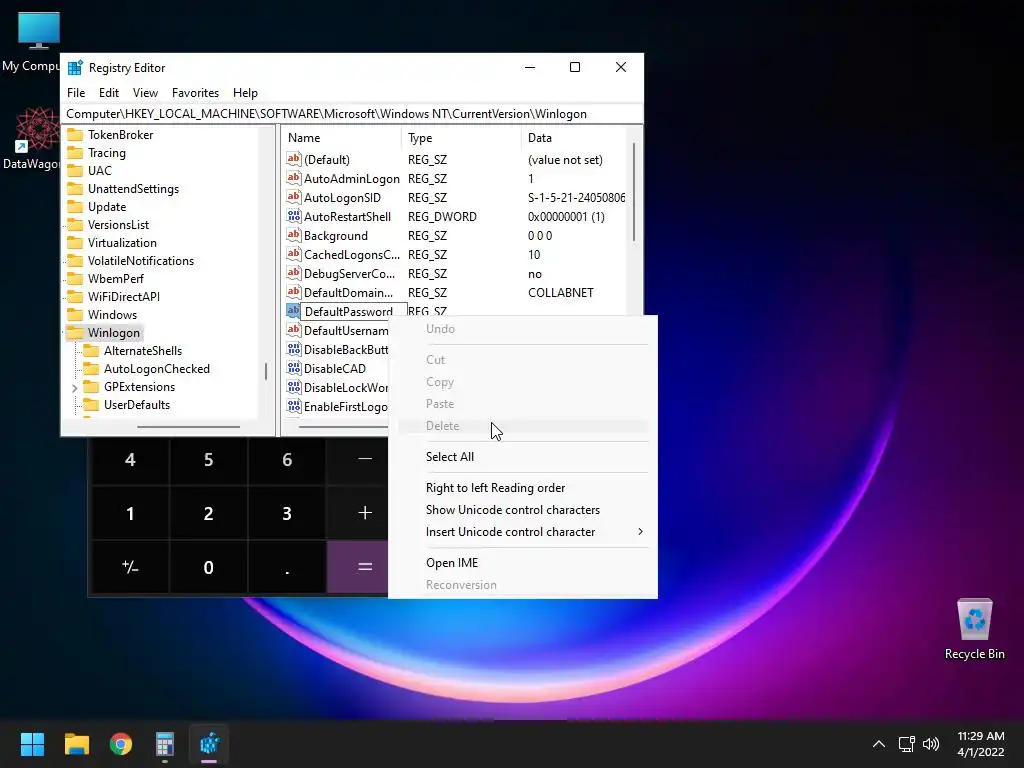Click the DefaultPassword name edit box

pos(353,312)
